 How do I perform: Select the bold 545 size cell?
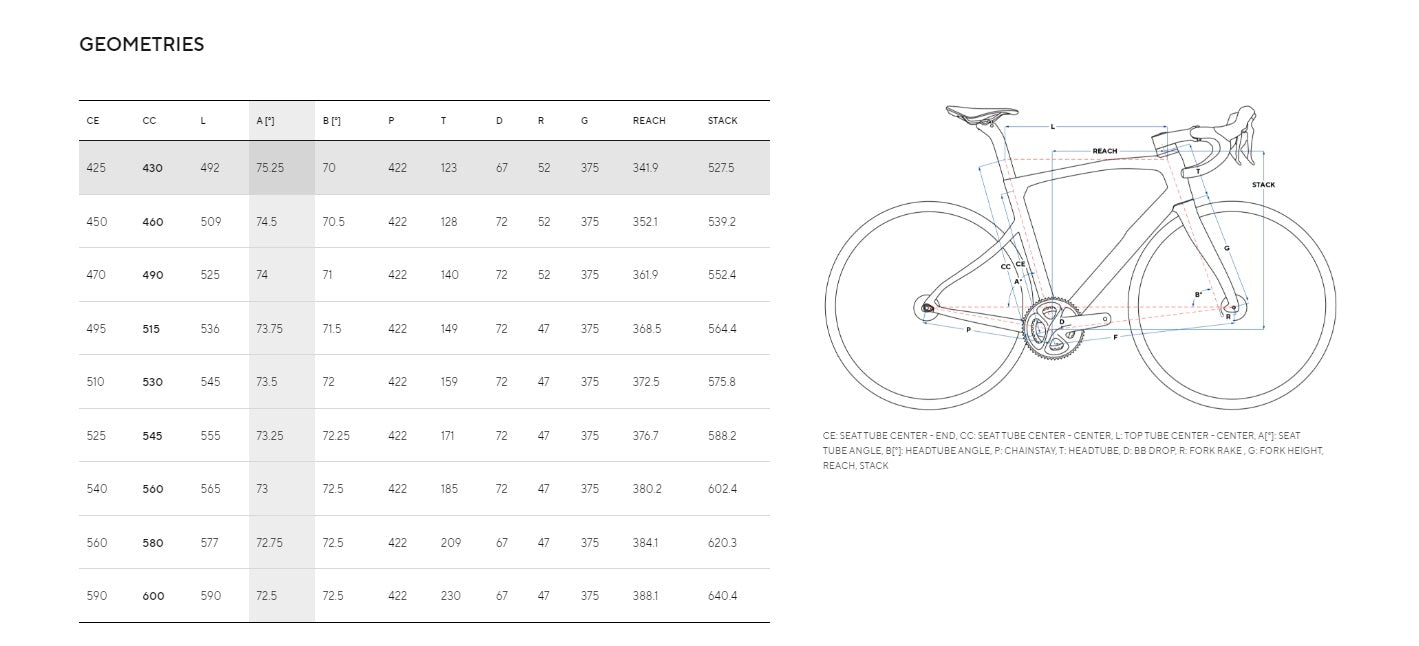(x=153, y=436)
